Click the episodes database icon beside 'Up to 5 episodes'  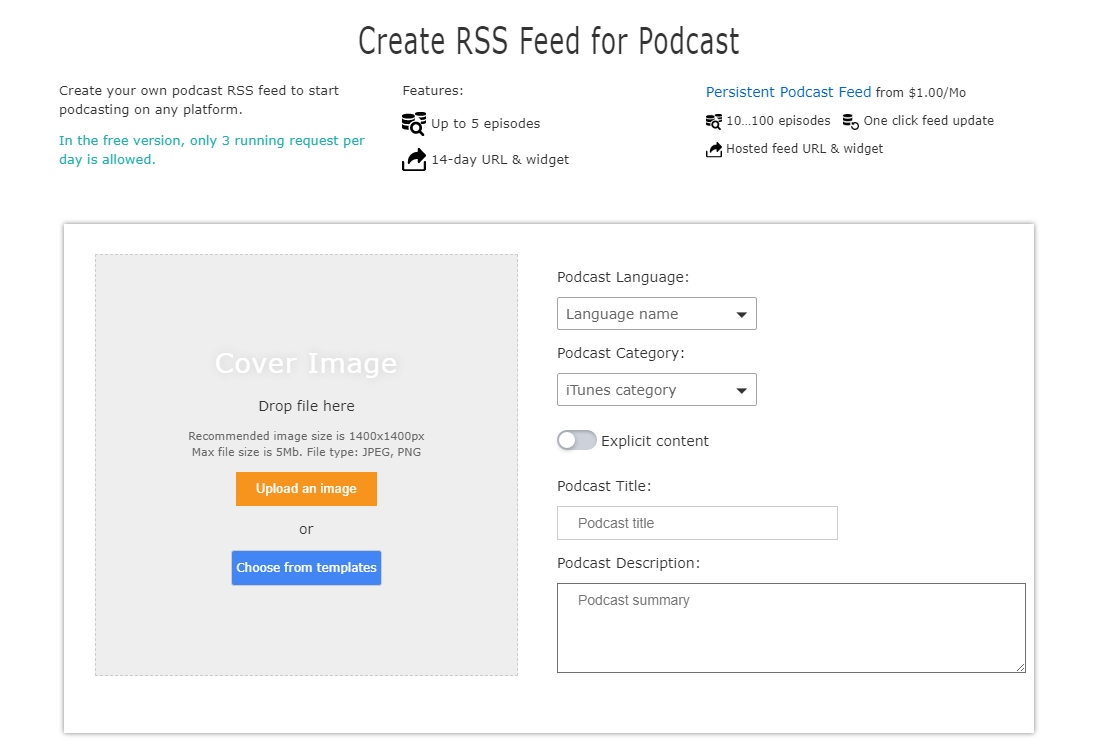point(413,123)
